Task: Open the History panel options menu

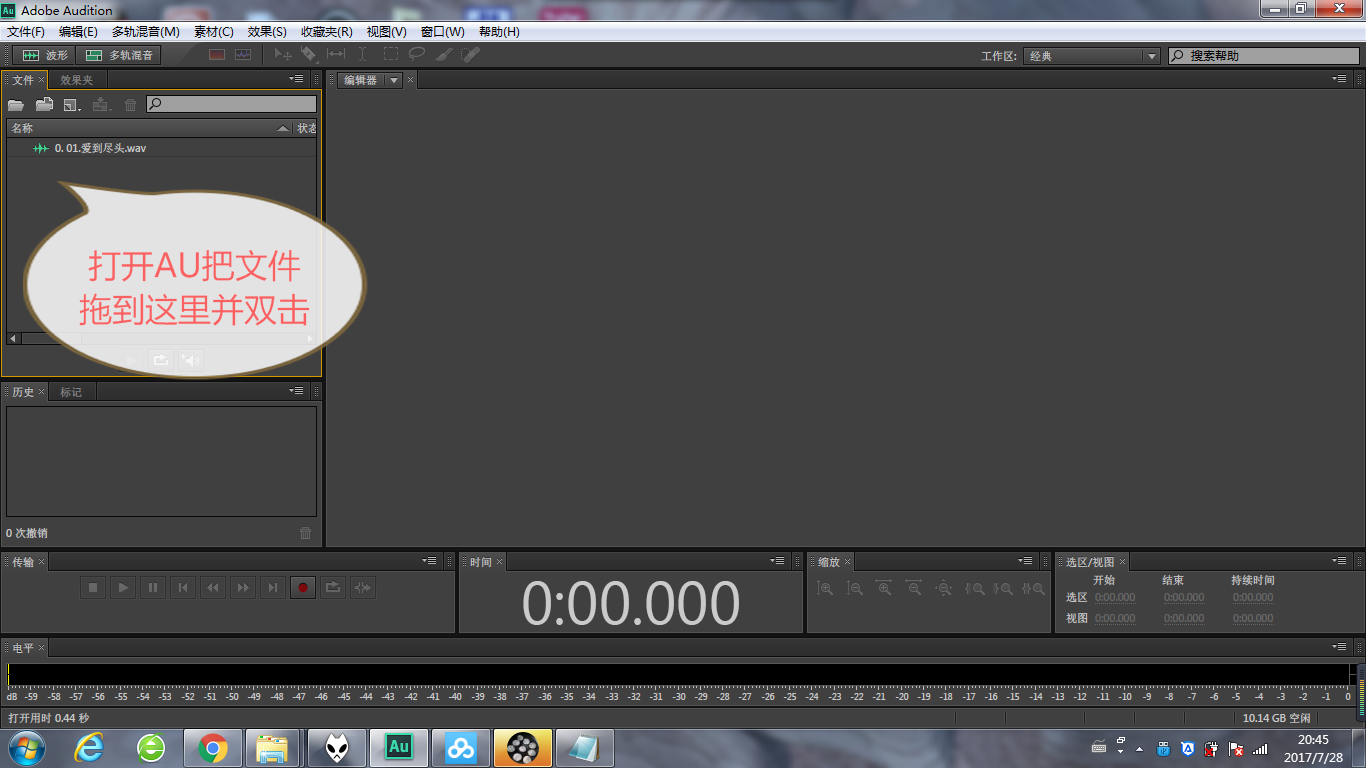Action: click(x=297, y=391)
